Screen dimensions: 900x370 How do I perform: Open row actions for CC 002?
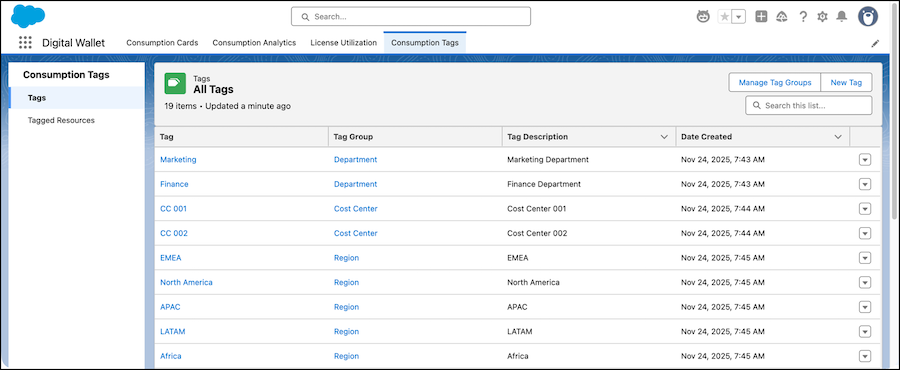(x=865, y=233)
